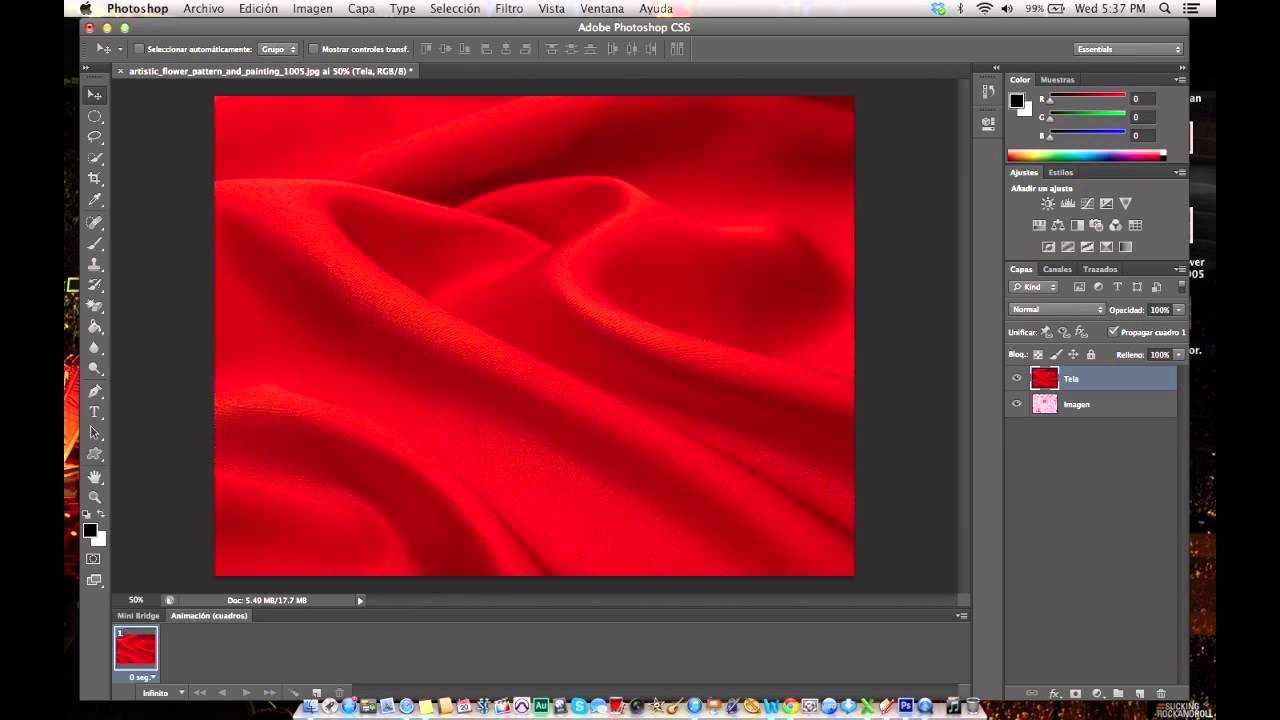
Task: Select animation frame 1 thumbnail
Action: click(136, 650)
